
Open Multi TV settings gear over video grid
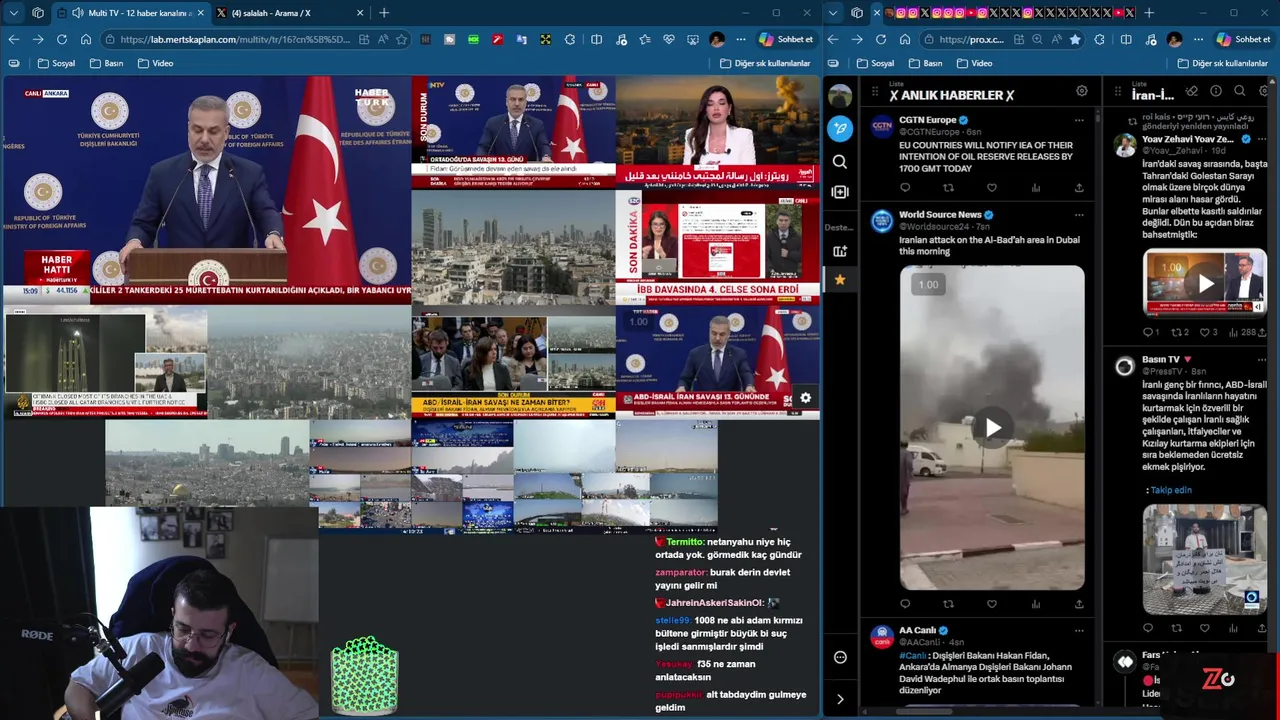805,398
